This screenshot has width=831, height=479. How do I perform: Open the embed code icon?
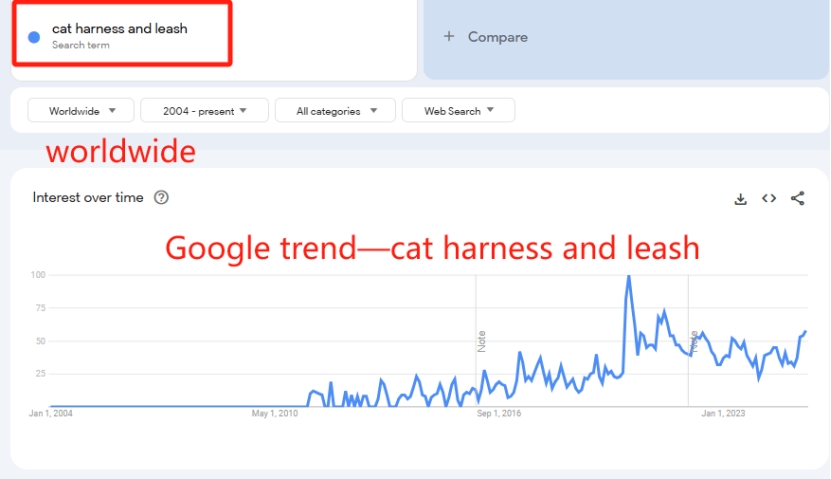point(769,198)
